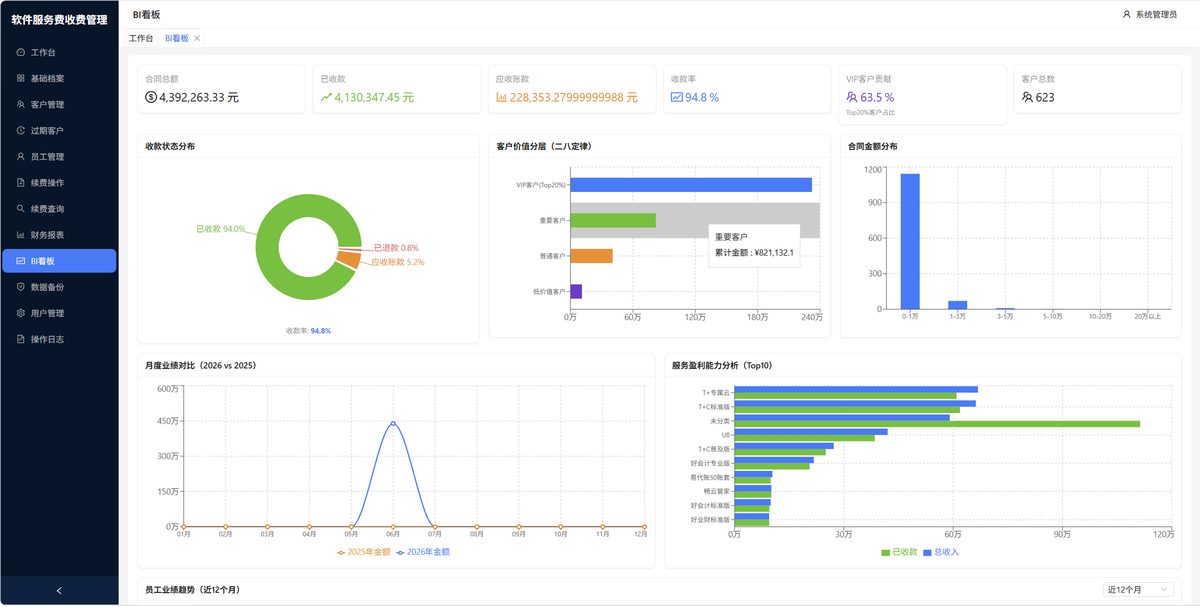Open 数据备份 shield icon entry

tap(21, 287)
